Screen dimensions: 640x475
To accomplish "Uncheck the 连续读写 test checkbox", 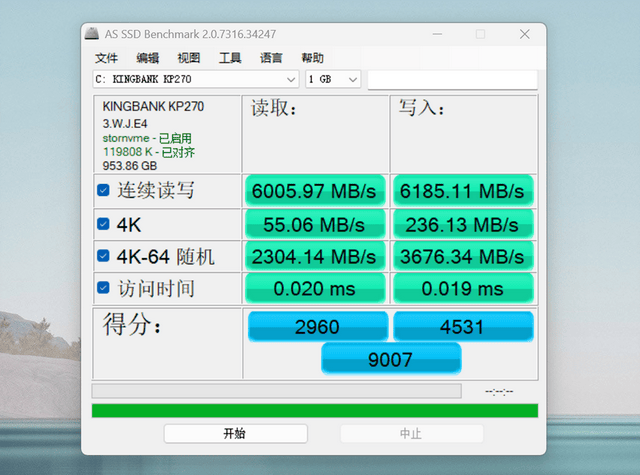I will click(x=103, y=190).
